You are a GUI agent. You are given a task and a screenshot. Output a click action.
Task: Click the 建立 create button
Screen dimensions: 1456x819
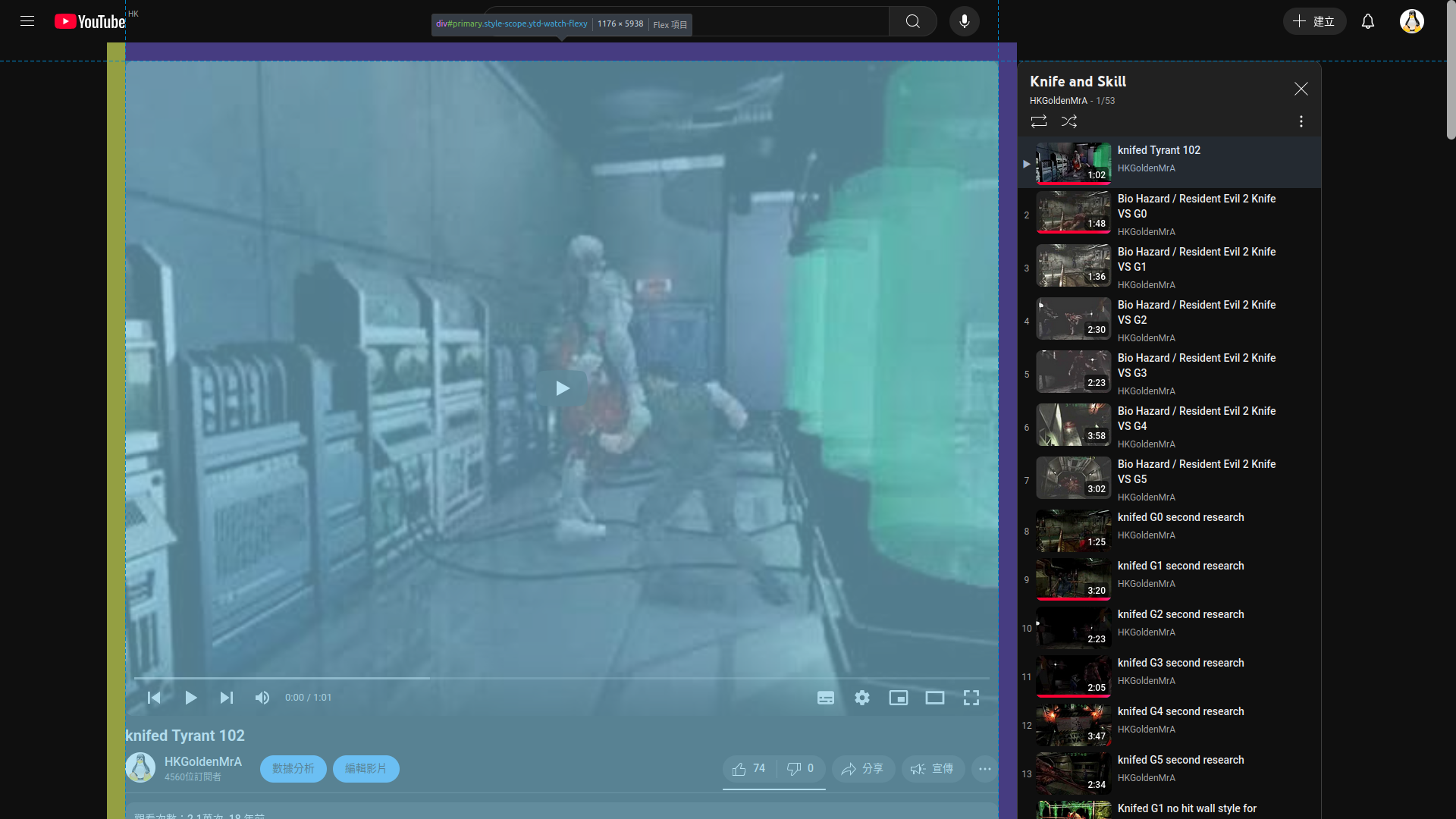[x=1314, y=21]
